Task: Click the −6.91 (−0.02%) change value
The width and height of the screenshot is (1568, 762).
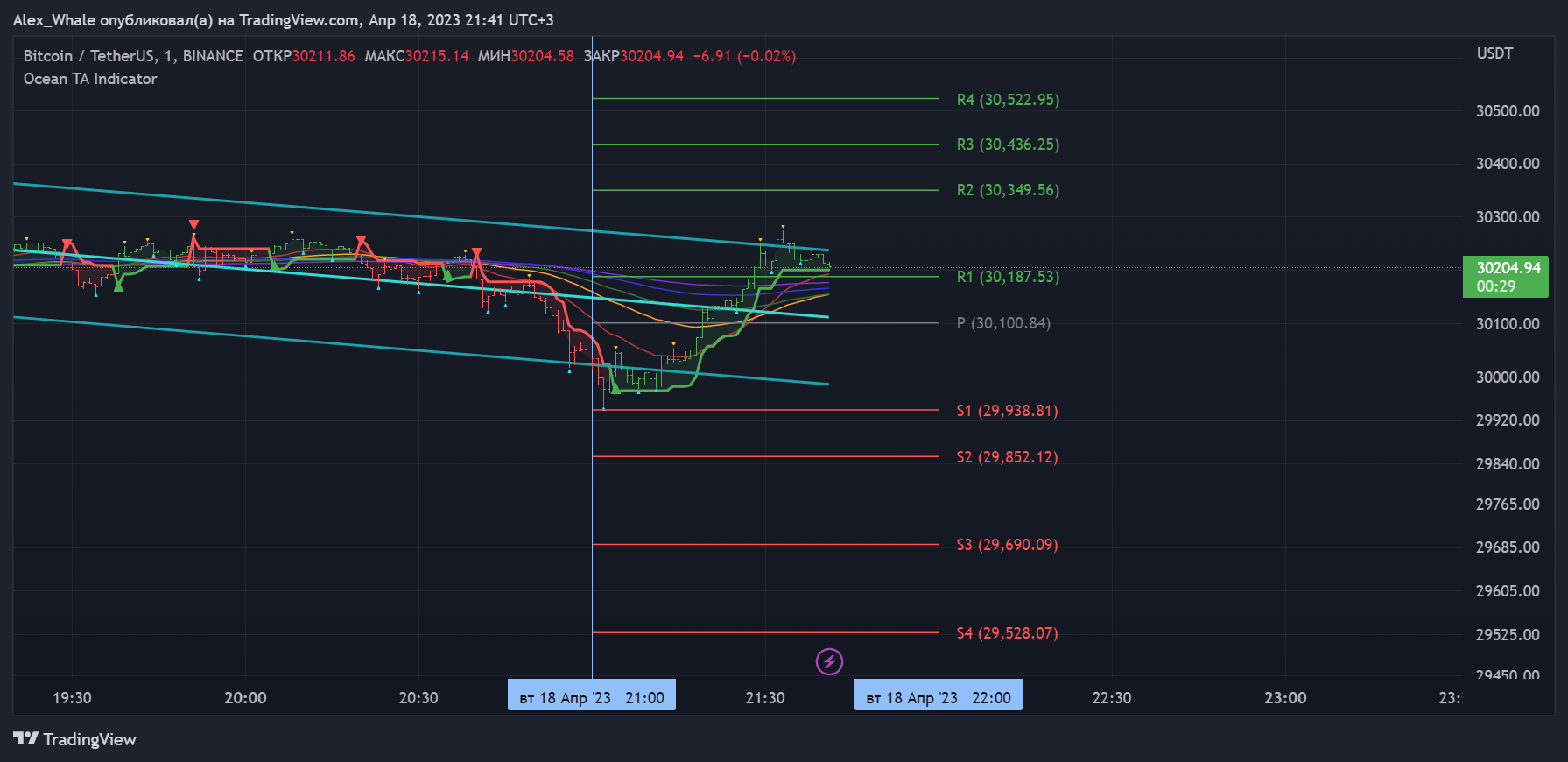Action: point(744,56)
